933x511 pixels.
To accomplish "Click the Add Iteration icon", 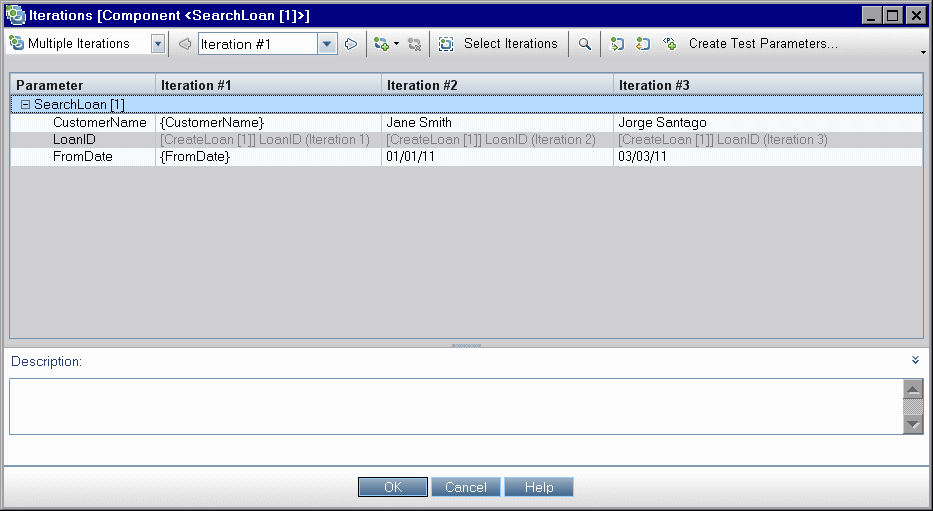I will (380, 44).
